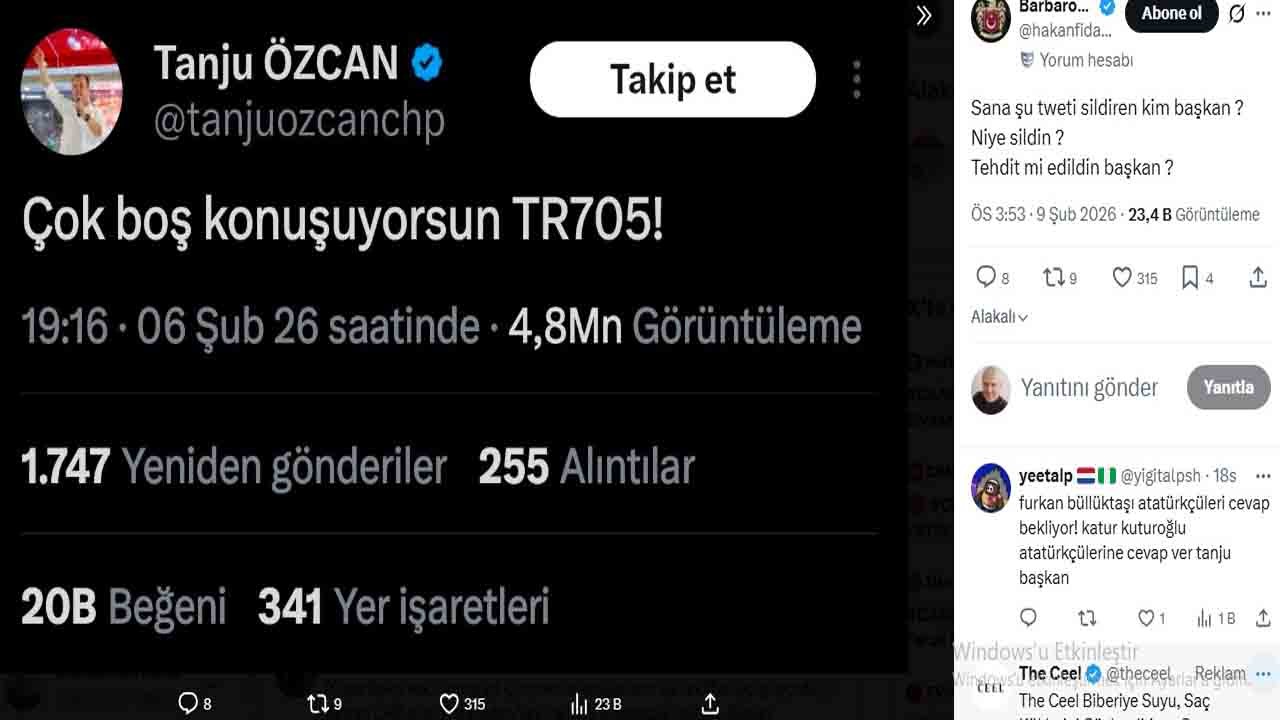Collapse the side panel with the double chevron
The image size is (1280, 720).
923,15
